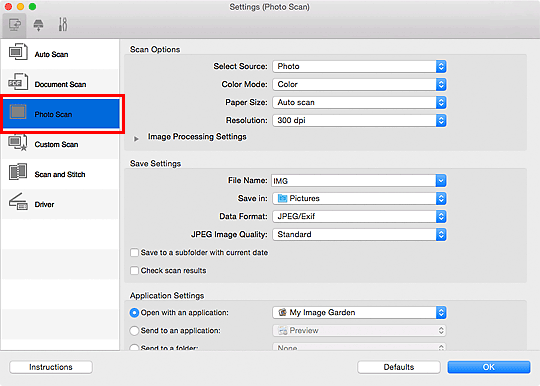Click the OK button
540x386 pixels.
point(489,367)
